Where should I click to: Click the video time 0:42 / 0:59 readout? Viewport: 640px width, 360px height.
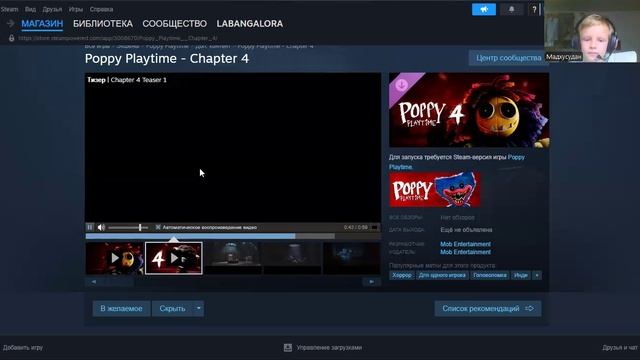click(x=356, y=227)
